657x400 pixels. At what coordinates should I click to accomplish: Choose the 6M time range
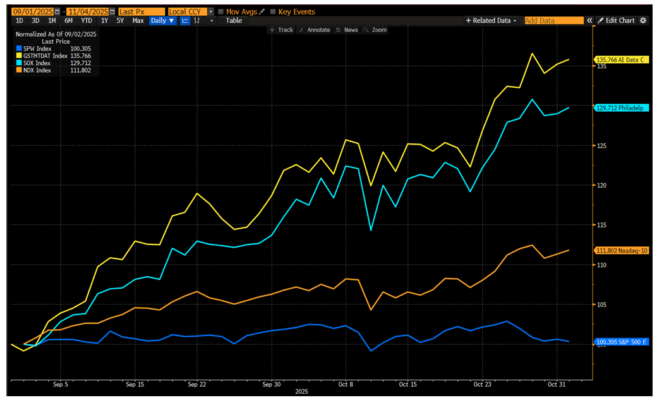67,20
